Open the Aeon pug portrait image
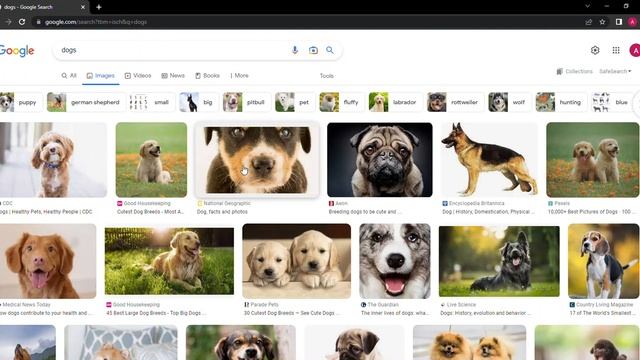The image size is (640, 360). [380, 160]
